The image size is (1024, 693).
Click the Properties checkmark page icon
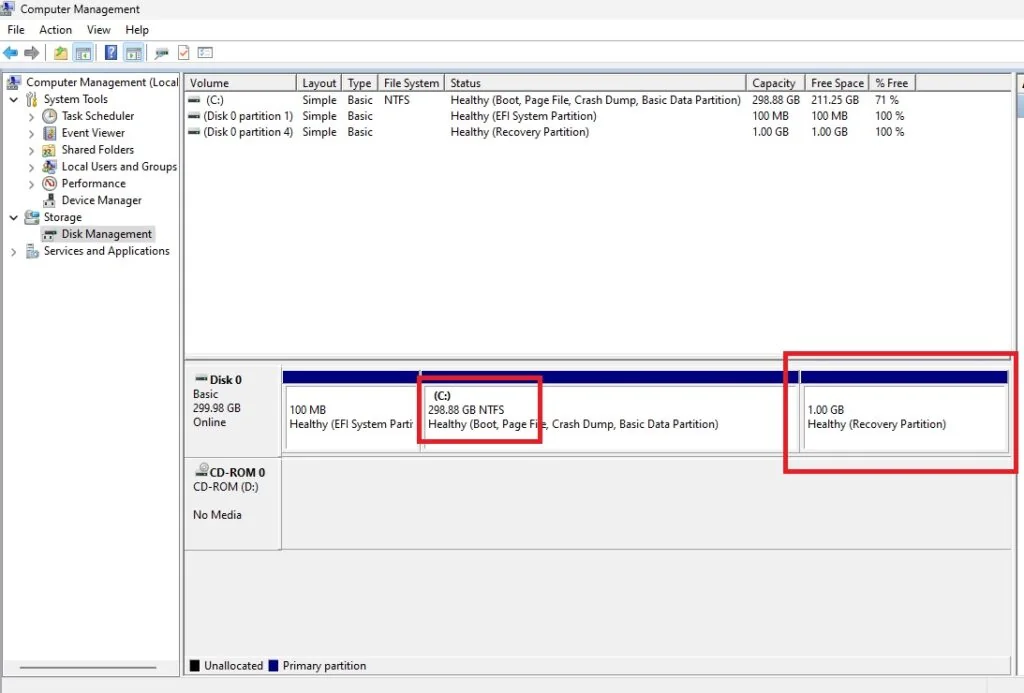click(x=184, y=53)
